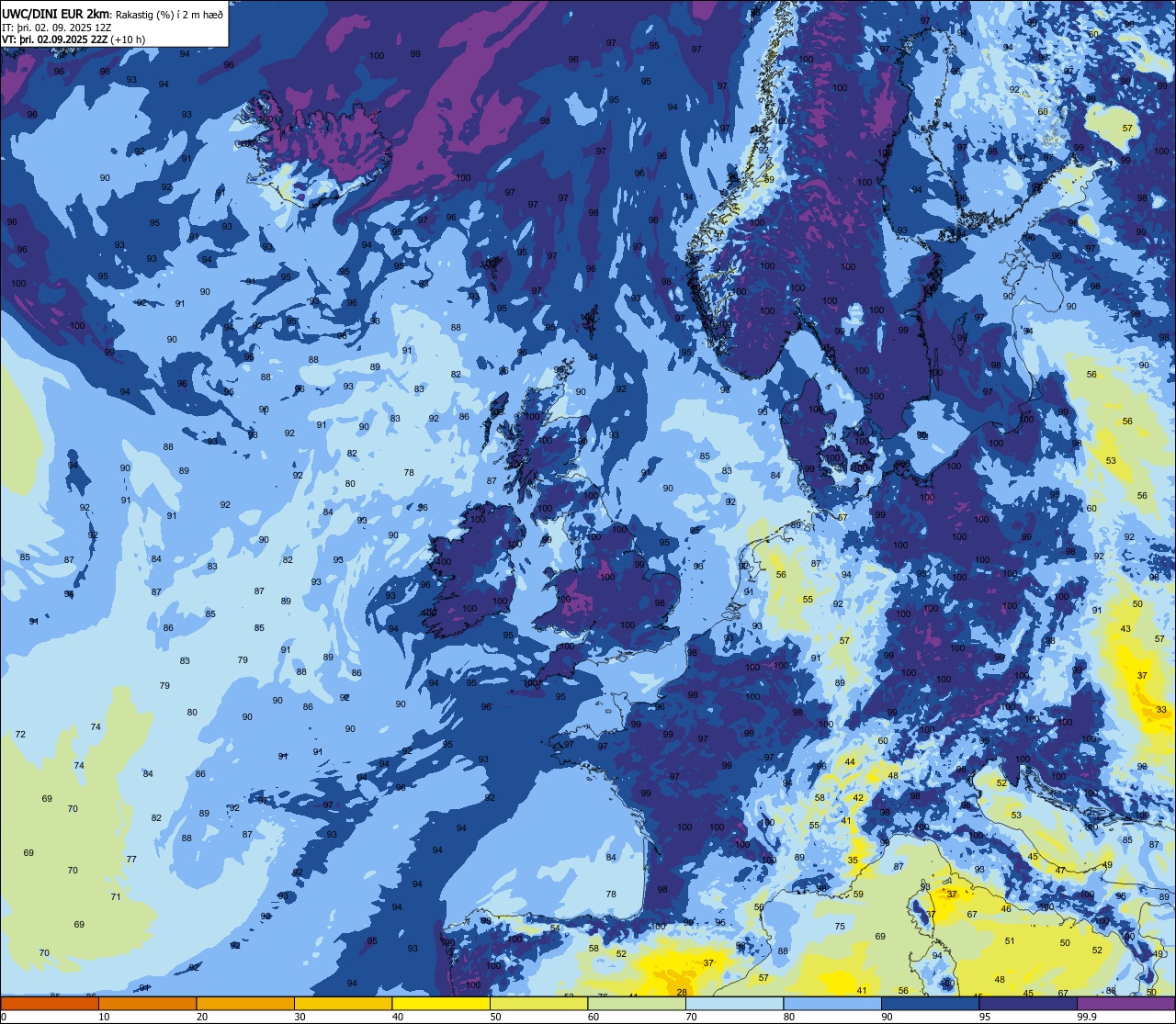Click the humidity value '43' on the map
The image size is (1176, 1024).
pyautogui.click(x=1126, y=628)
